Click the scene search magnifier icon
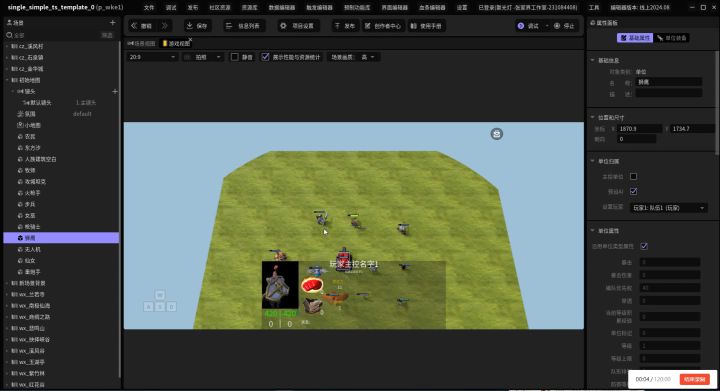The width and height of the screenshot is (720, 391). 9,35
